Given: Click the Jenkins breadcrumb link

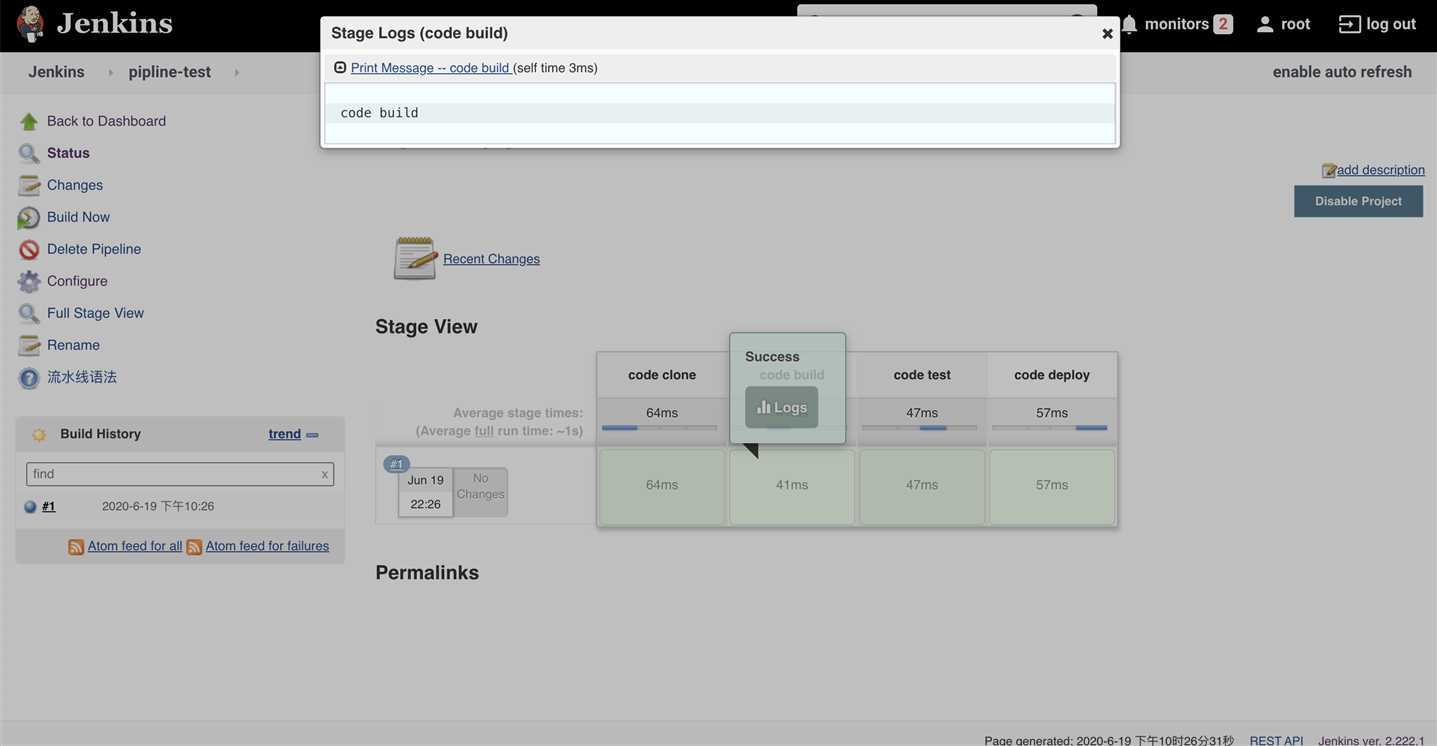Looking at the screenshot, I should point(56,72).
